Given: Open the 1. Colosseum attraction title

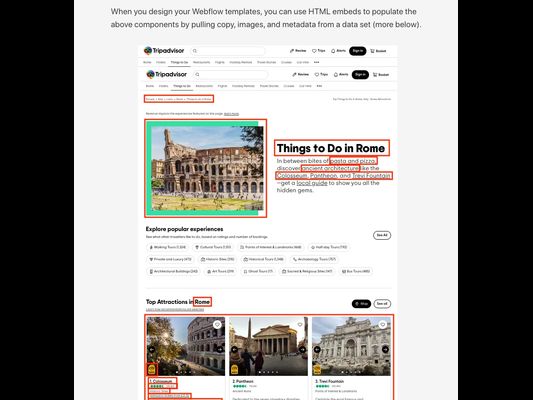Looking at the screenshot, I should (x=162, y=381).
